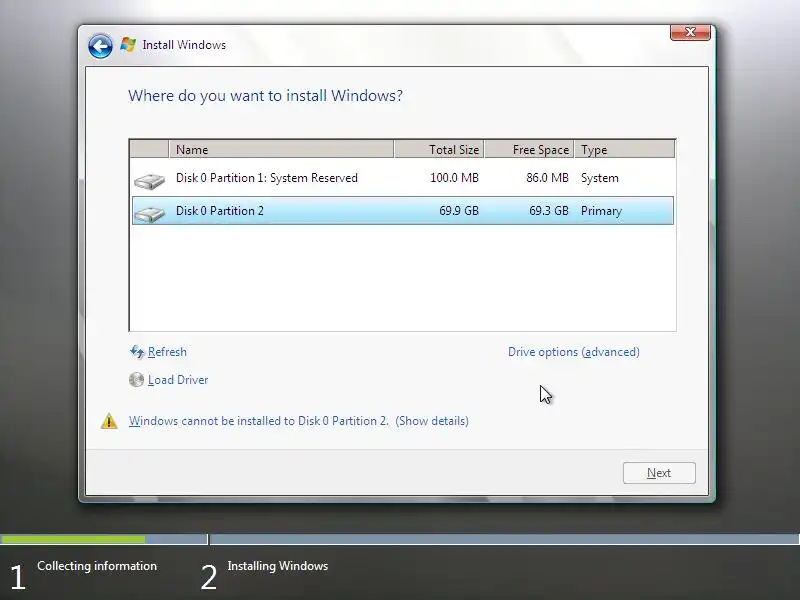Click the 'Where do you want to install Windows?' heading

[x=265, y=96]
